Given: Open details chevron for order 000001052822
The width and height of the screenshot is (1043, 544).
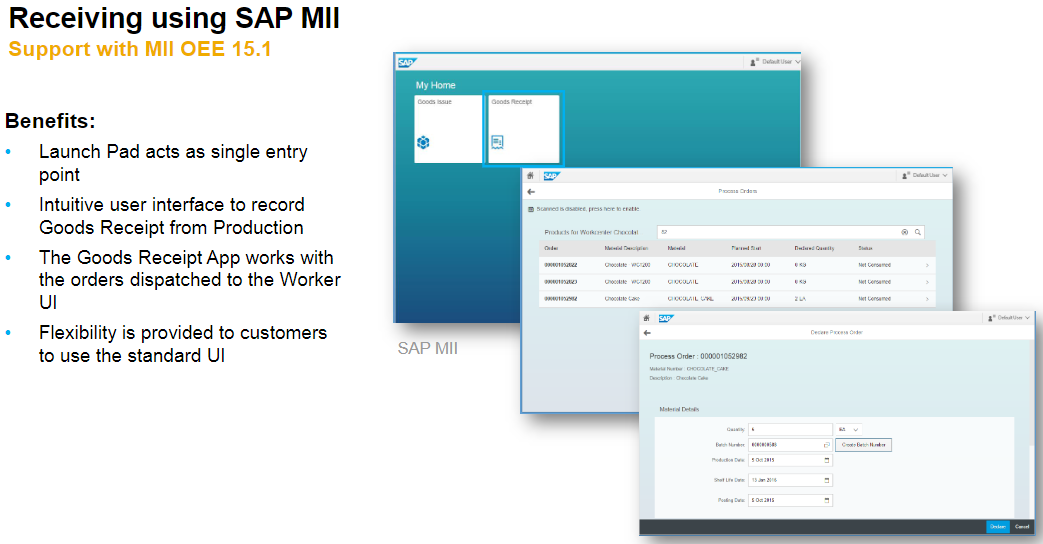Looking at the screenshot, I should click(x=927, y=265).
